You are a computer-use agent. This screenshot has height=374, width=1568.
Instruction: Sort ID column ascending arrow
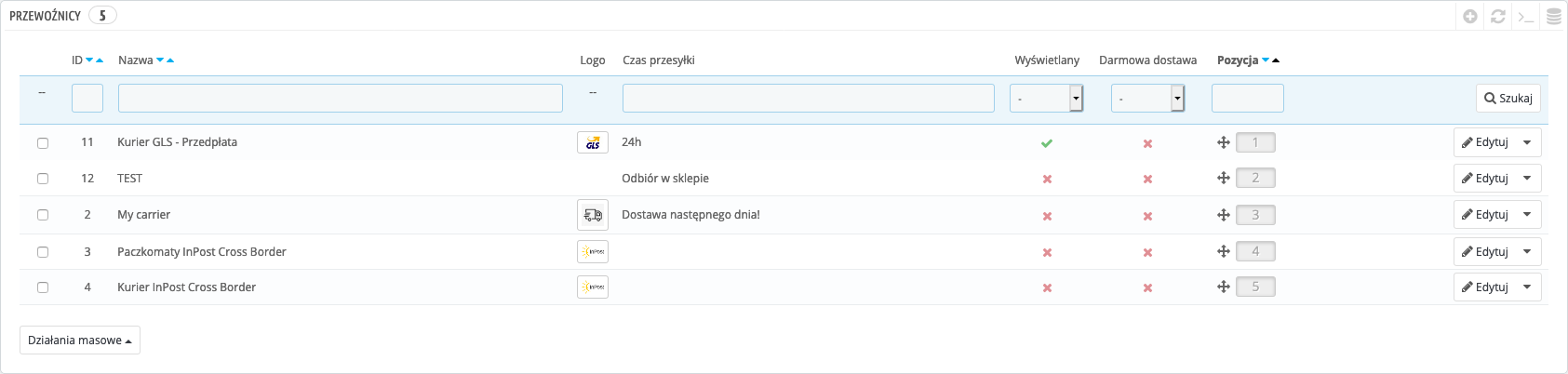[100, 60]
